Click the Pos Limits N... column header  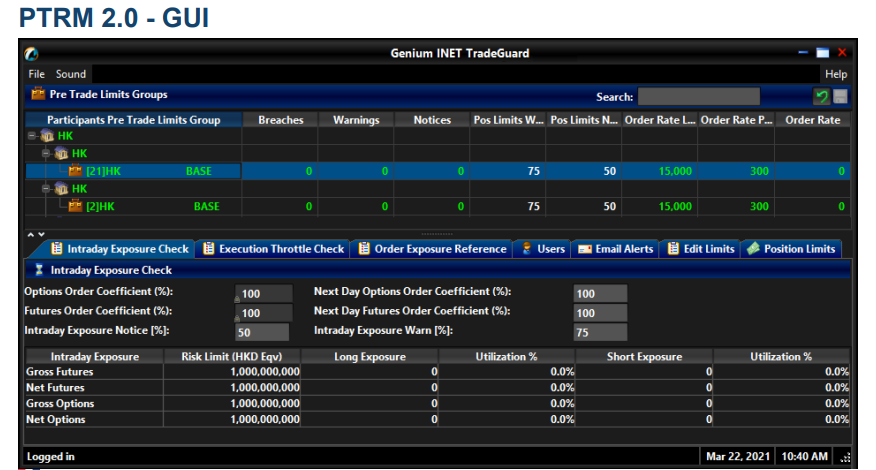(x=584, y=120)
